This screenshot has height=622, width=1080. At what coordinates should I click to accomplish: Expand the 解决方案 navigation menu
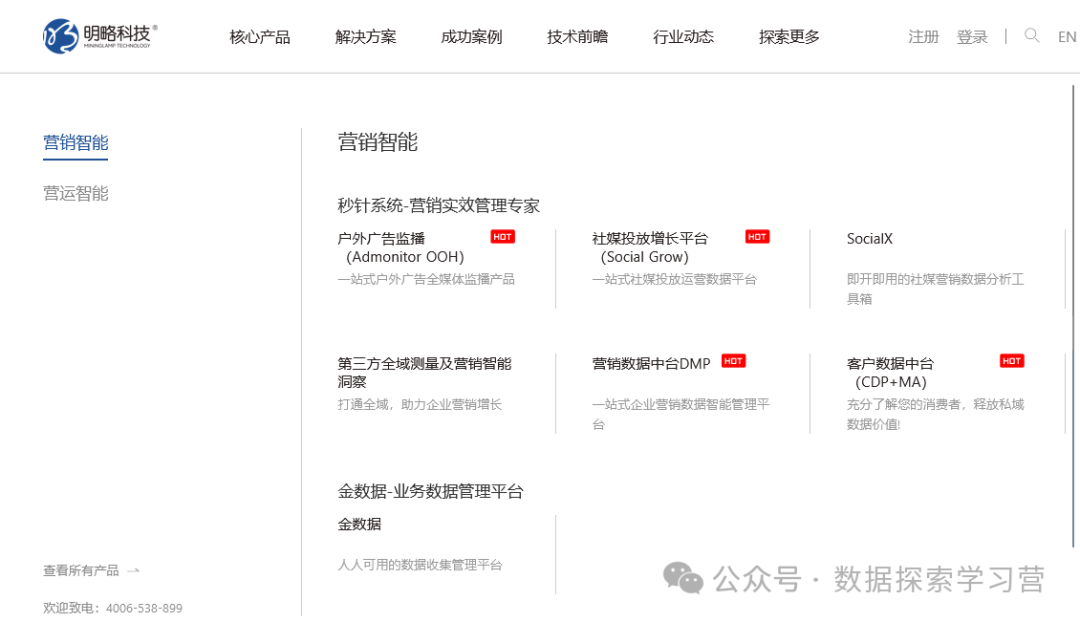click(365, 37)
